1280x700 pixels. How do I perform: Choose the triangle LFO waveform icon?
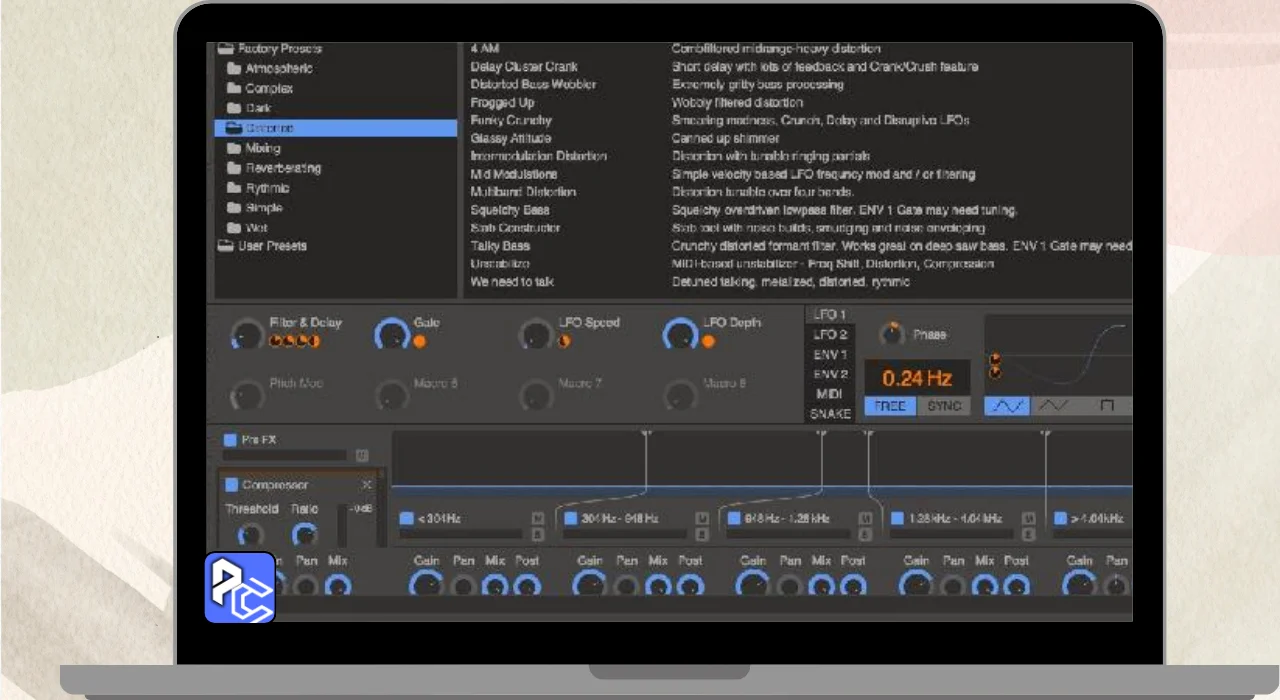tap(1053, 406)
